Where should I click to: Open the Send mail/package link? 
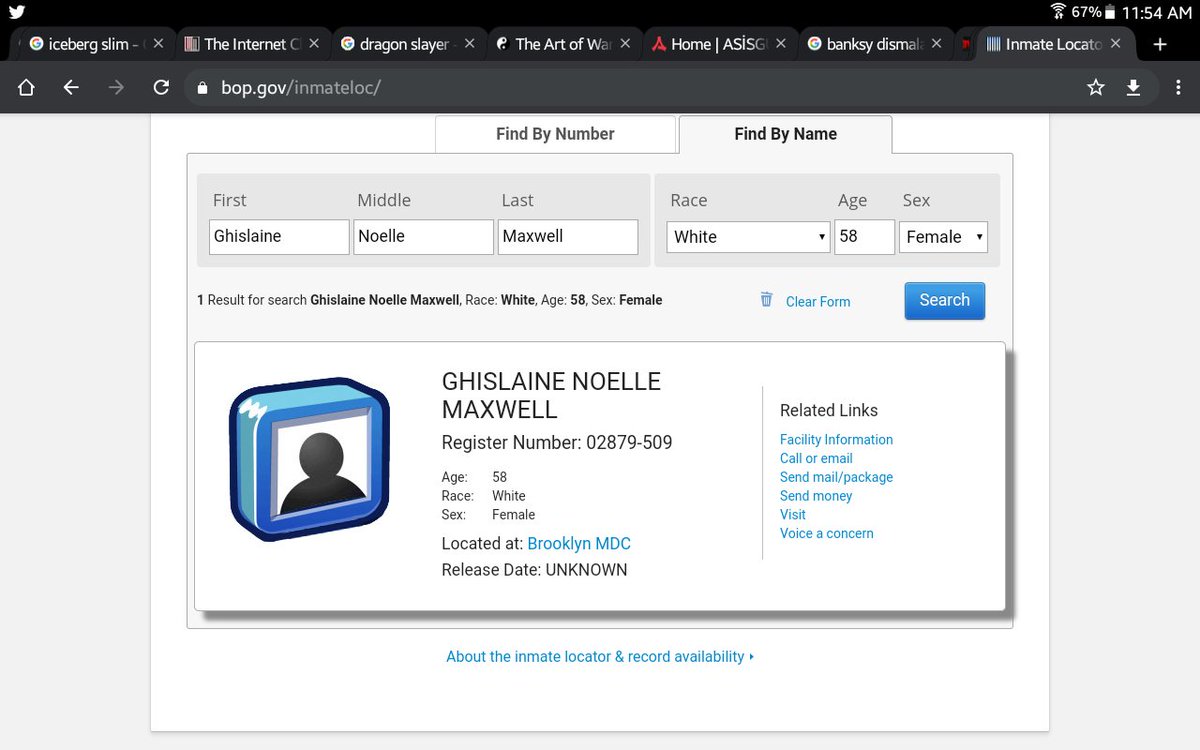(x=836, y=477)
